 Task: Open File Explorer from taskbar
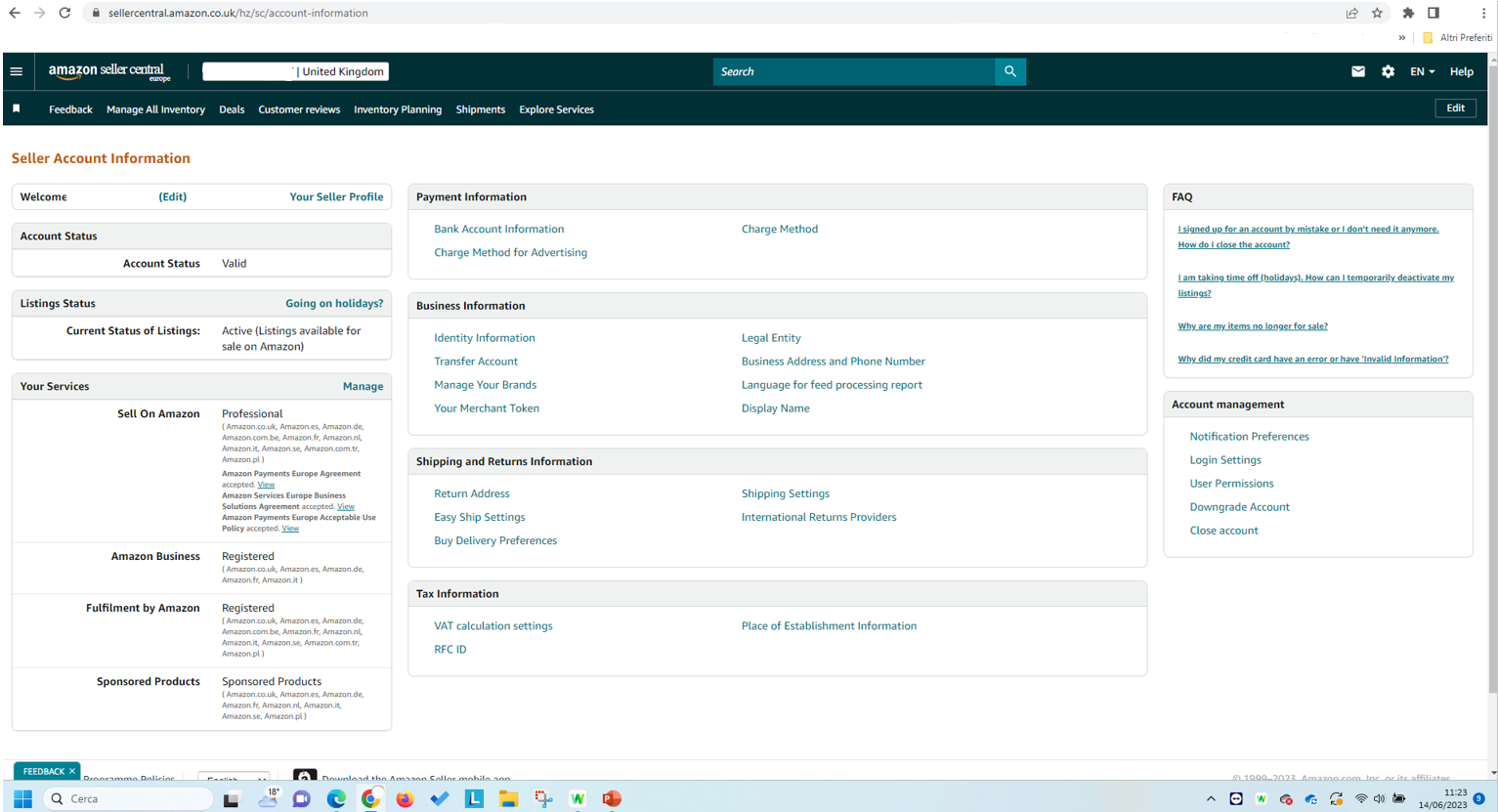(x=508, y=798)
